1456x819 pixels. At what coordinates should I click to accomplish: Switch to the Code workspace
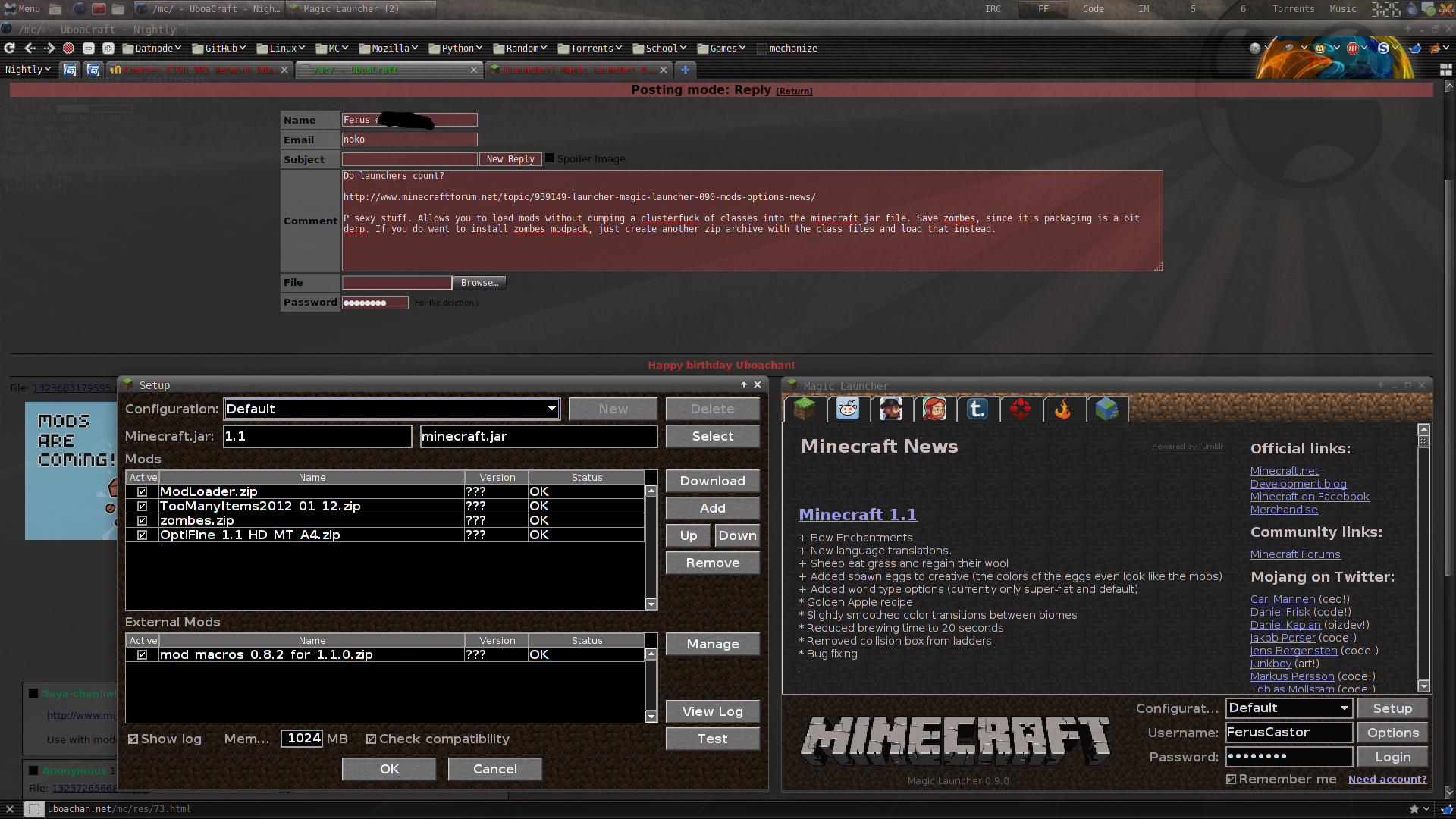[1093, 9]
